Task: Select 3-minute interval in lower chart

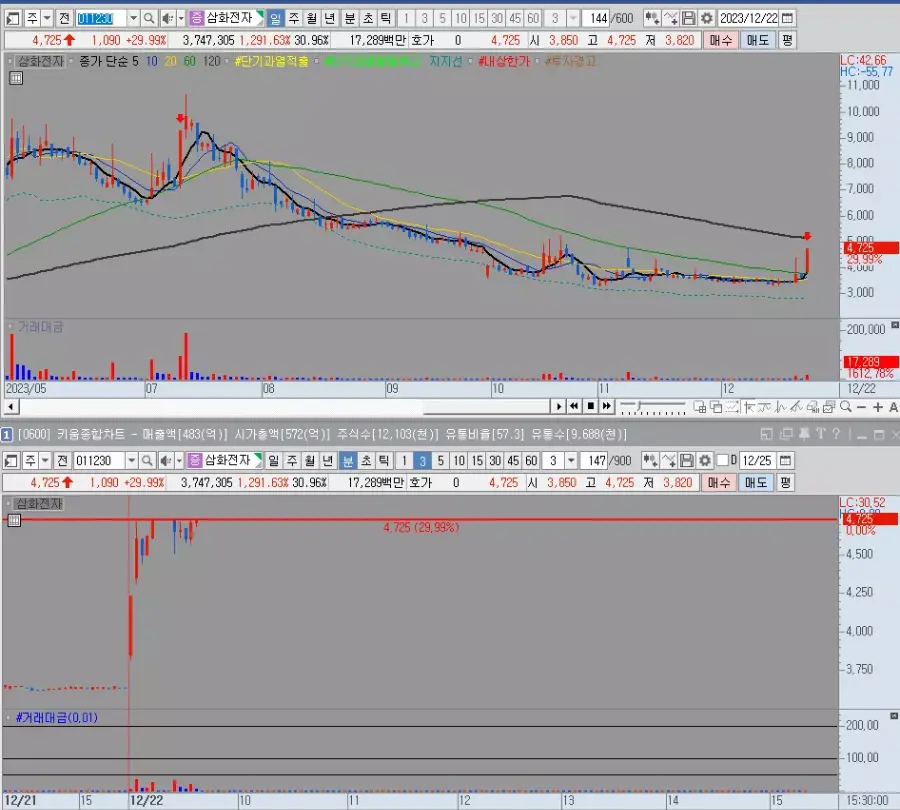Action: pyautogui.click(x=422, y=460)
